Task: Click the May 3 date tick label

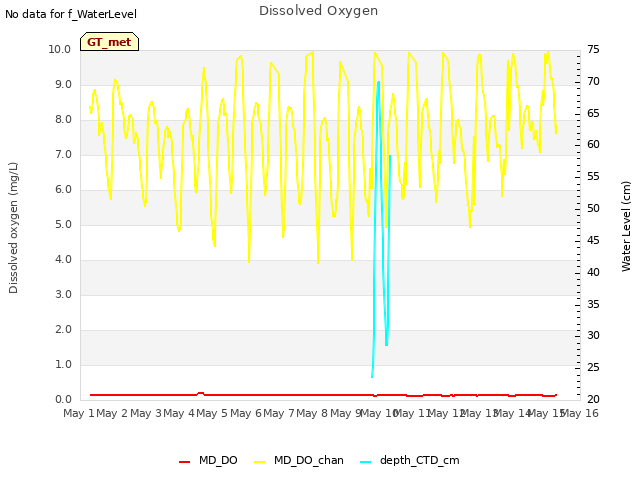Action: pyautogui.click(x=145, y=413)
